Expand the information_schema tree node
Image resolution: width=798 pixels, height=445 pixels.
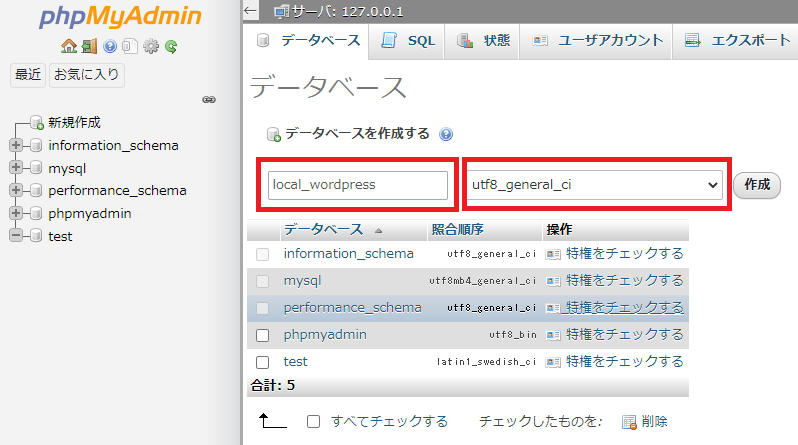pyautogui.click(x=15, y=145)
